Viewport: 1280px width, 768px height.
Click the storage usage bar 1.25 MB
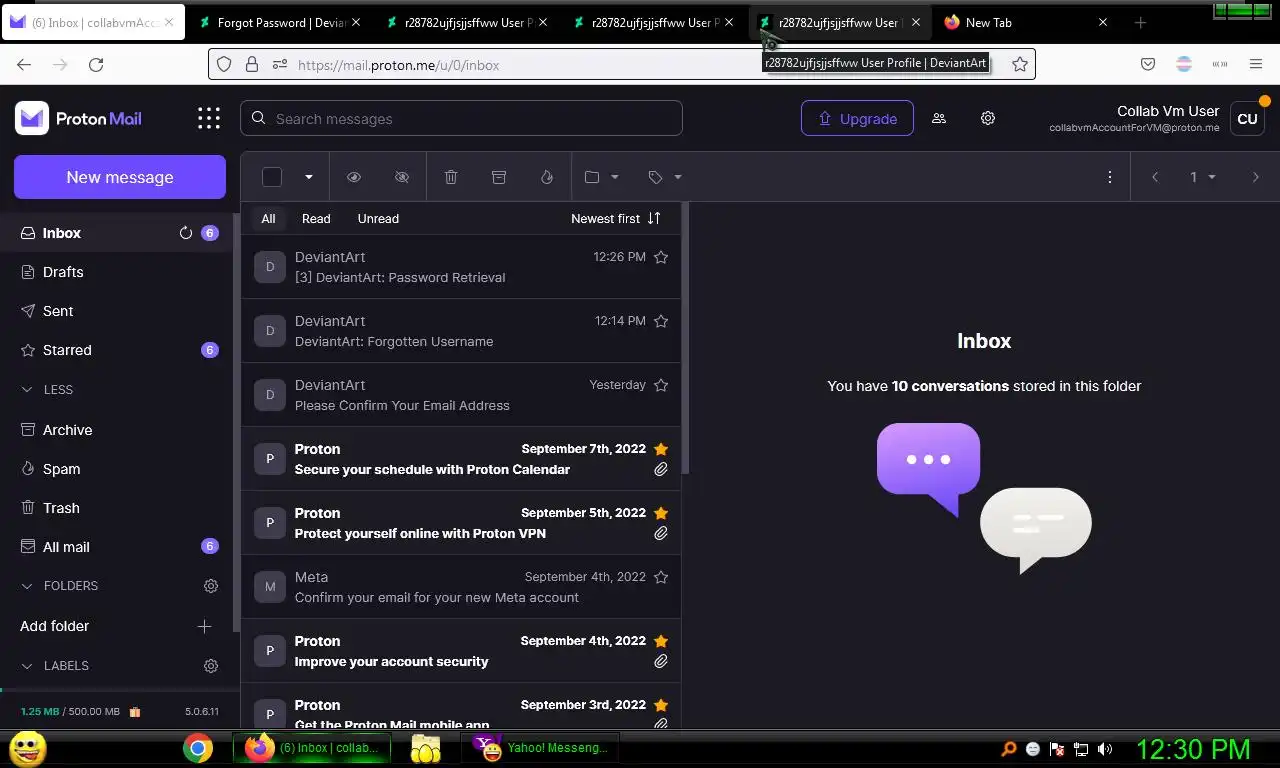tap(70, 712)
